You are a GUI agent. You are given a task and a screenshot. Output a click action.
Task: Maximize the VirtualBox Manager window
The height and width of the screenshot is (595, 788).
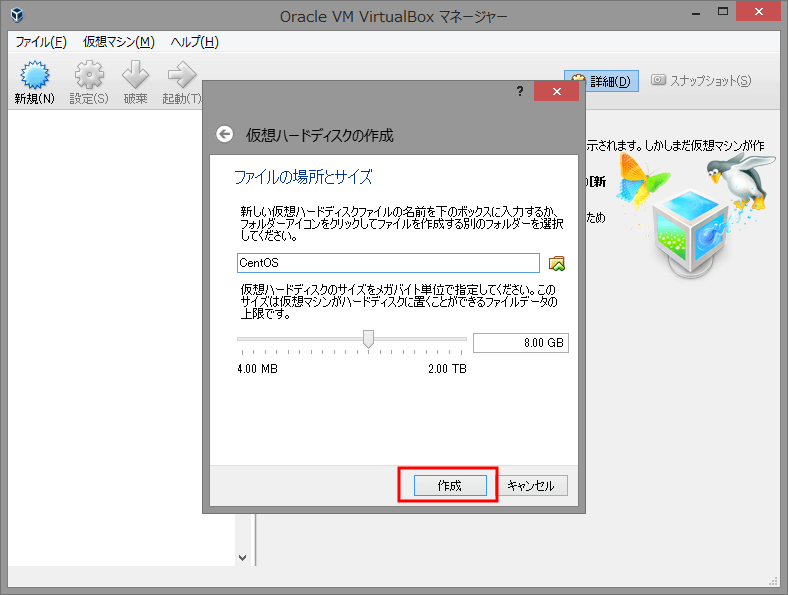coord(723,12)
